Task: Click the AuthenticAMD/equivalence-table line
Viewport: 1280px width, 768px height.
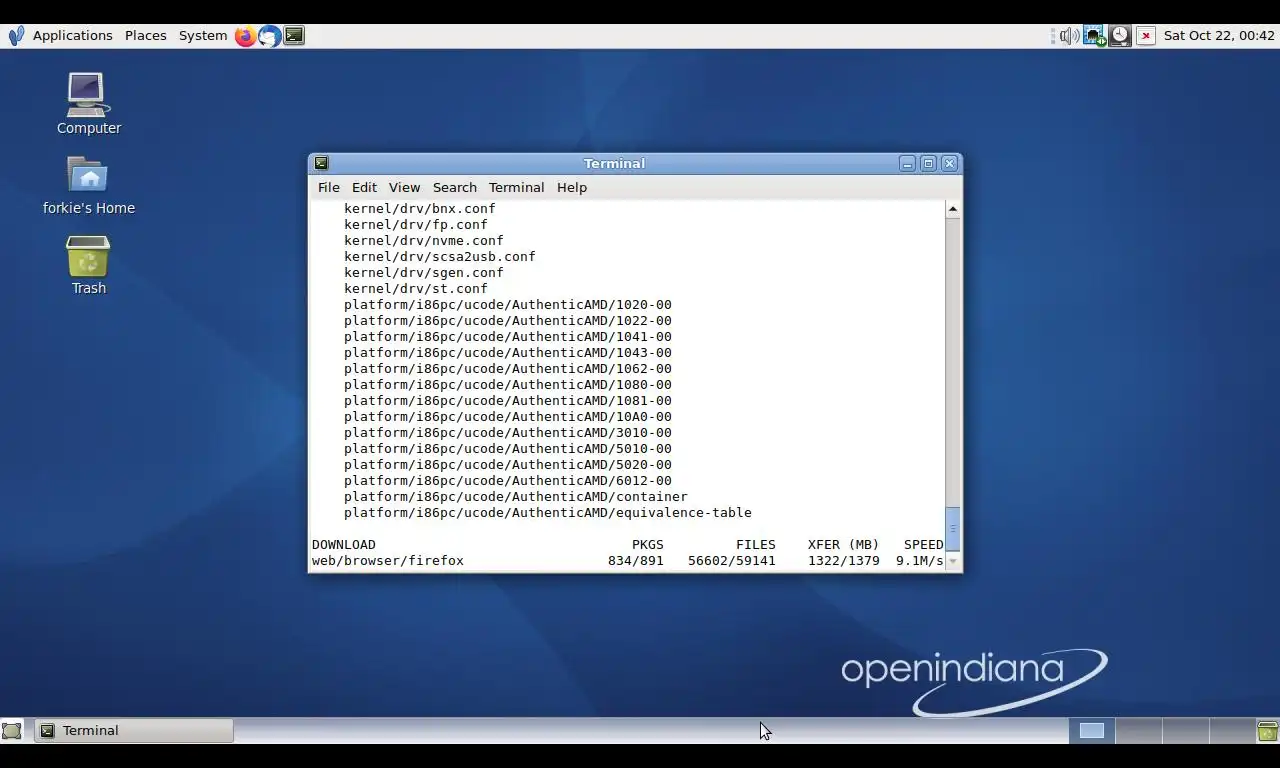Action: [548, 513]
